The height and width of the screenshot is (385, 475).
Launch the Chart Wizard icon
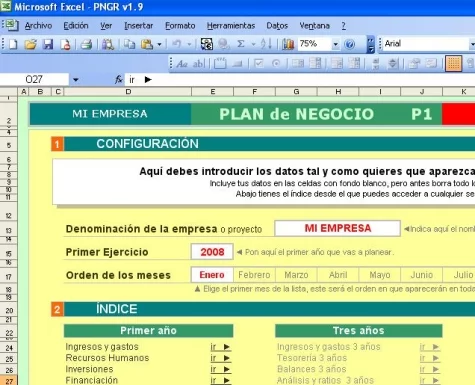[x=288, y=44]
